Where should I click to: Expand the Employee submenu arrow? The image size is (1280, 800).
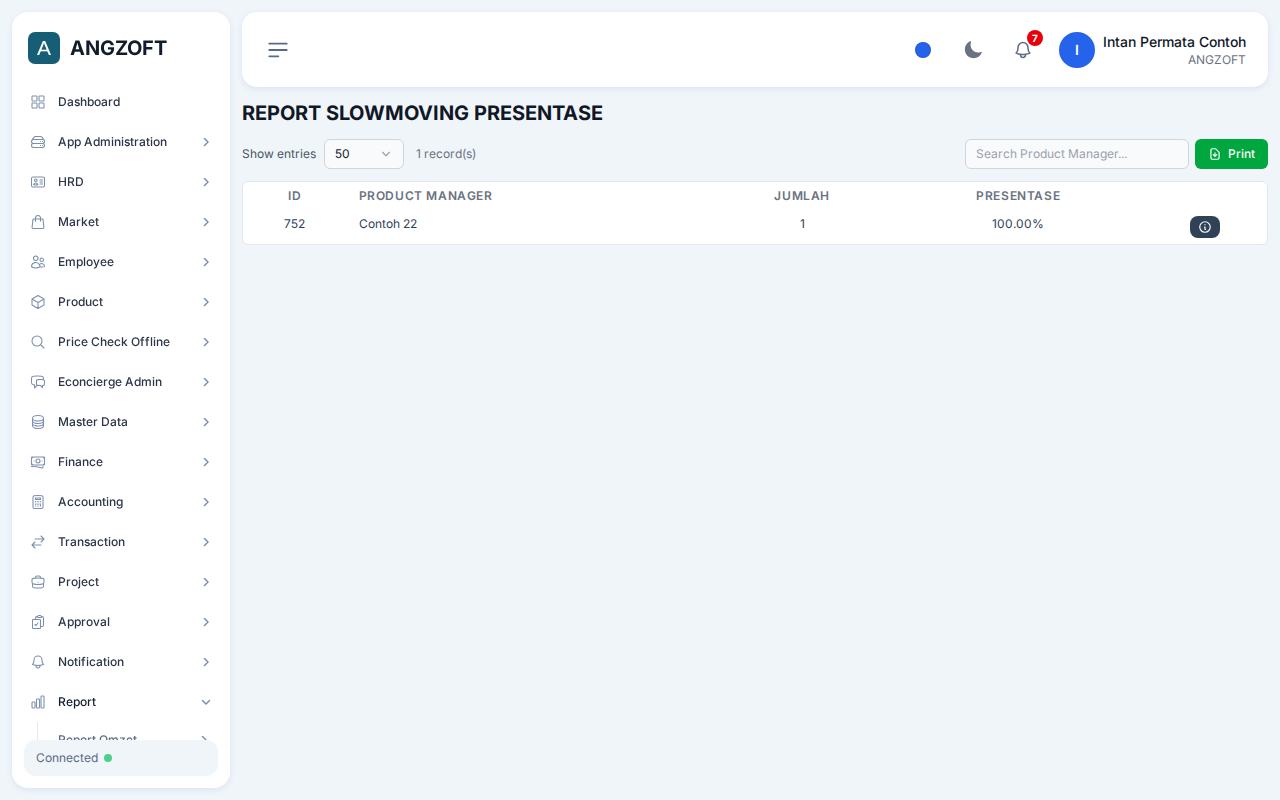206,262
